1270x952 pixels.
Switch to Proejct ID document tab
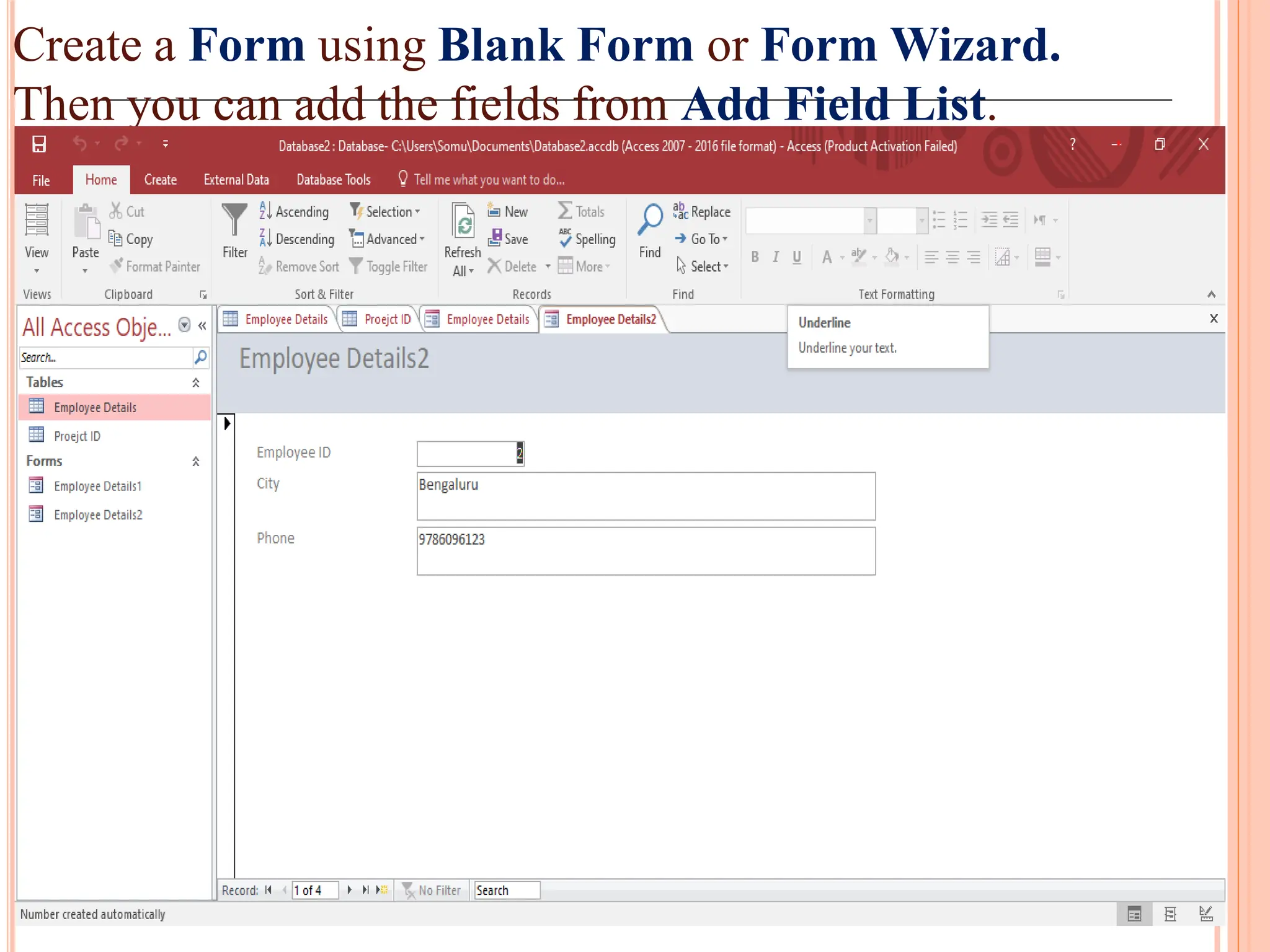click(x=378, y=319)
